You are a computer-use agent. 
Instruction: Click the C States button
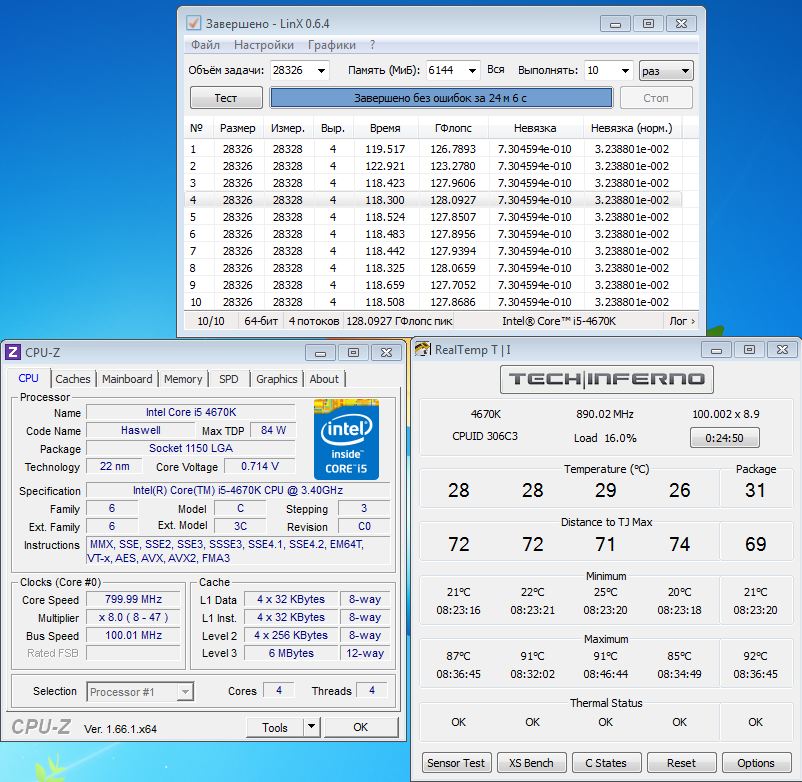[x=606, y=763]
